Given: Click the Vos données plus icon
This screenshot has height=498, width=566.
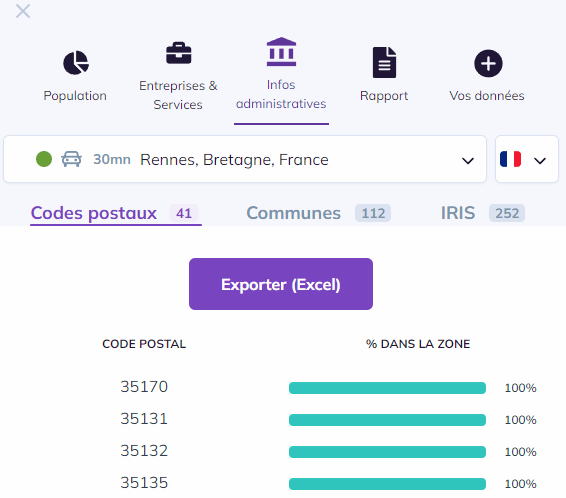Looking at the screenshot, I should (488, 64).
